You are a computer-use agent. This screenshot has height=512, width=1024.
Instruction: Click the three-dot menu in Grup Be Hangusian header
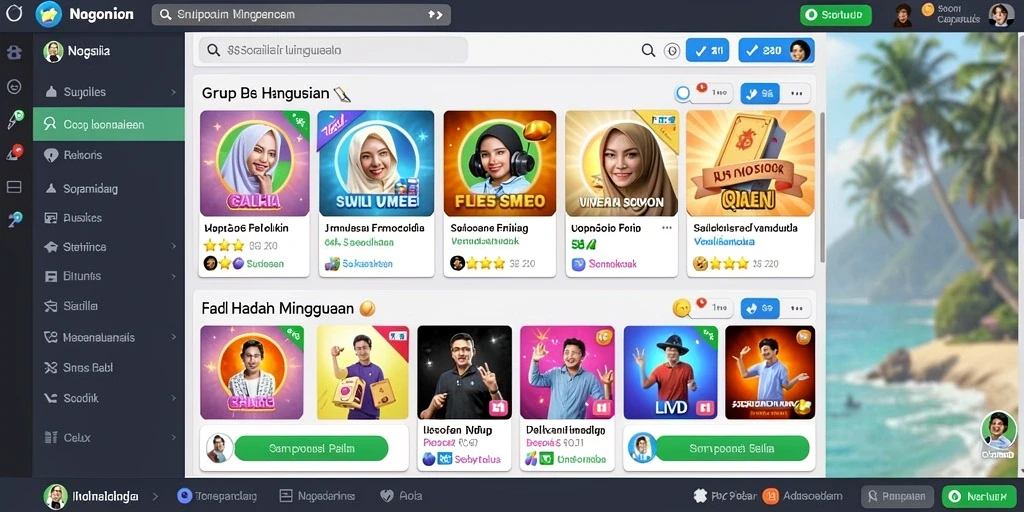click(x=796, y=93)
